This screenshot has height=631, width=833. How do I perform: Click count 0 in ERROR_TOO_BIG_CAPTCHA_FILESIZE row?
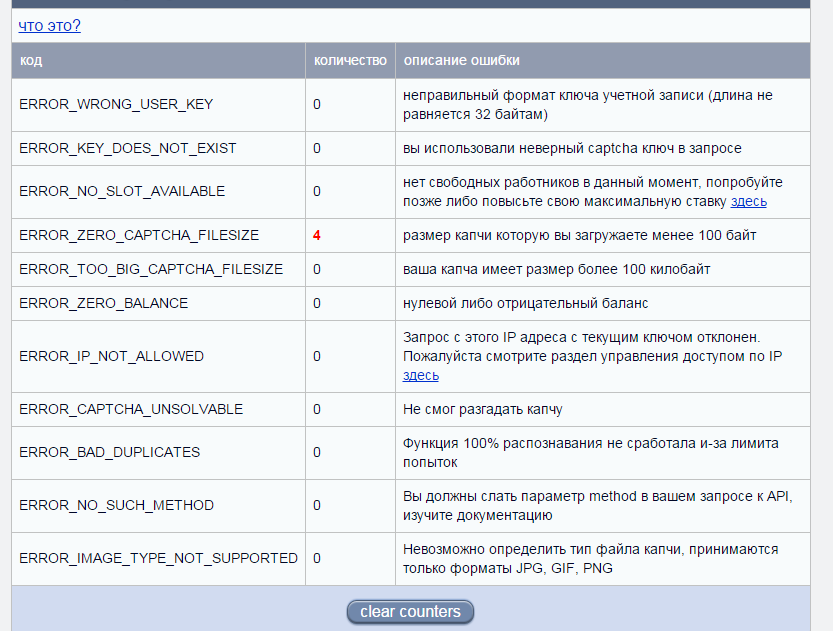pyautogui.click(x=317, y=269)
